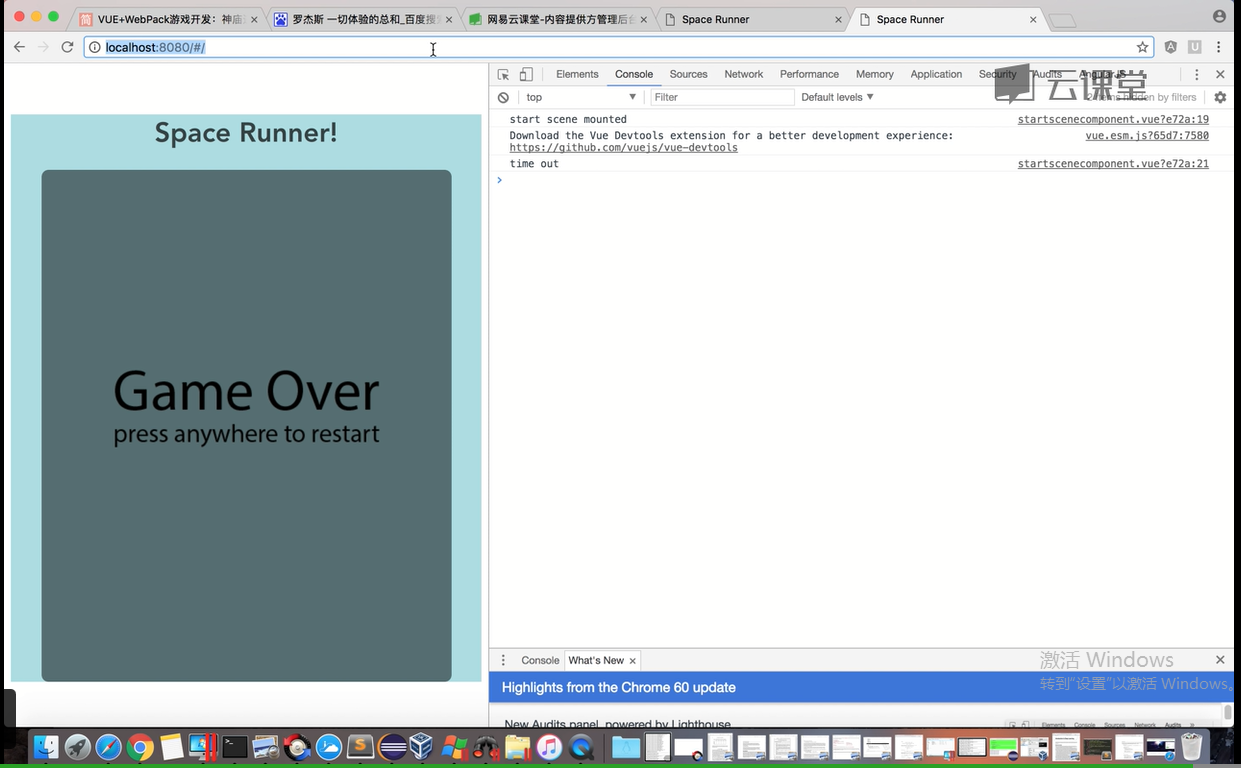Open the drawer Console tab
This screenshot has width=1241, height=768.
(540, 660)
